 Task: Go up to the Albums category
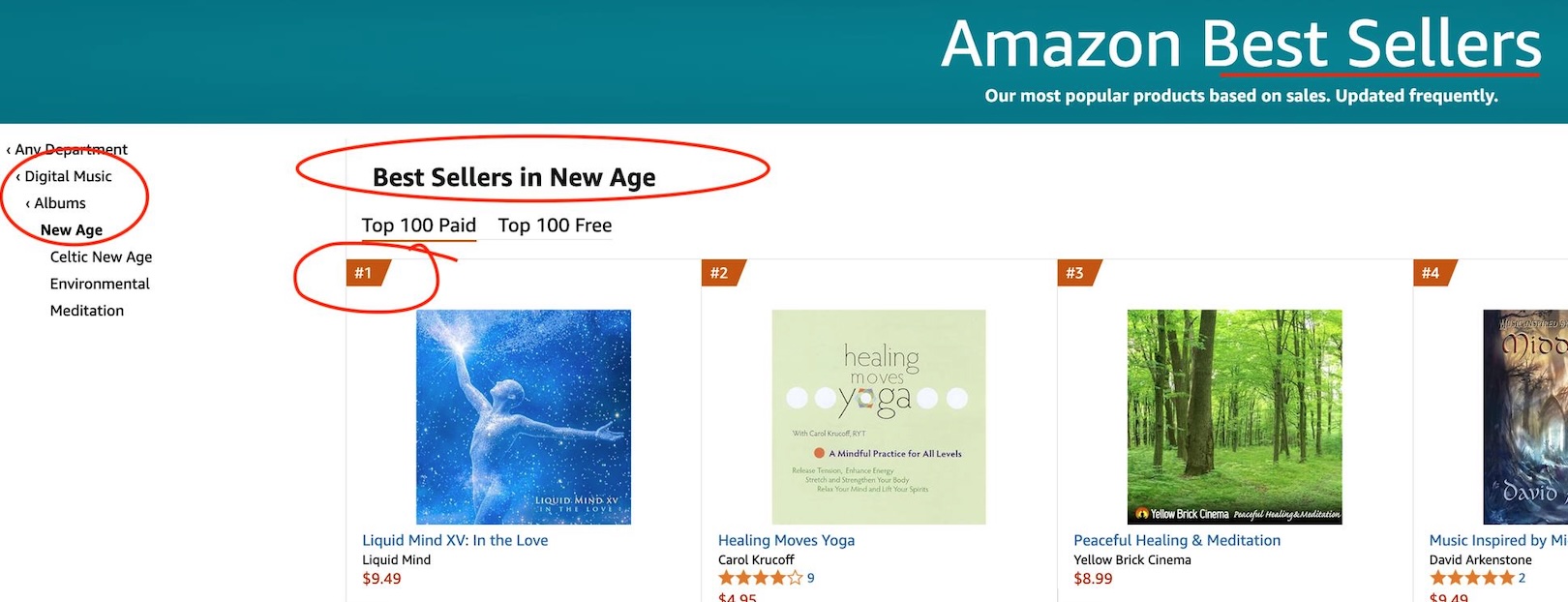(x=60, y=203)
